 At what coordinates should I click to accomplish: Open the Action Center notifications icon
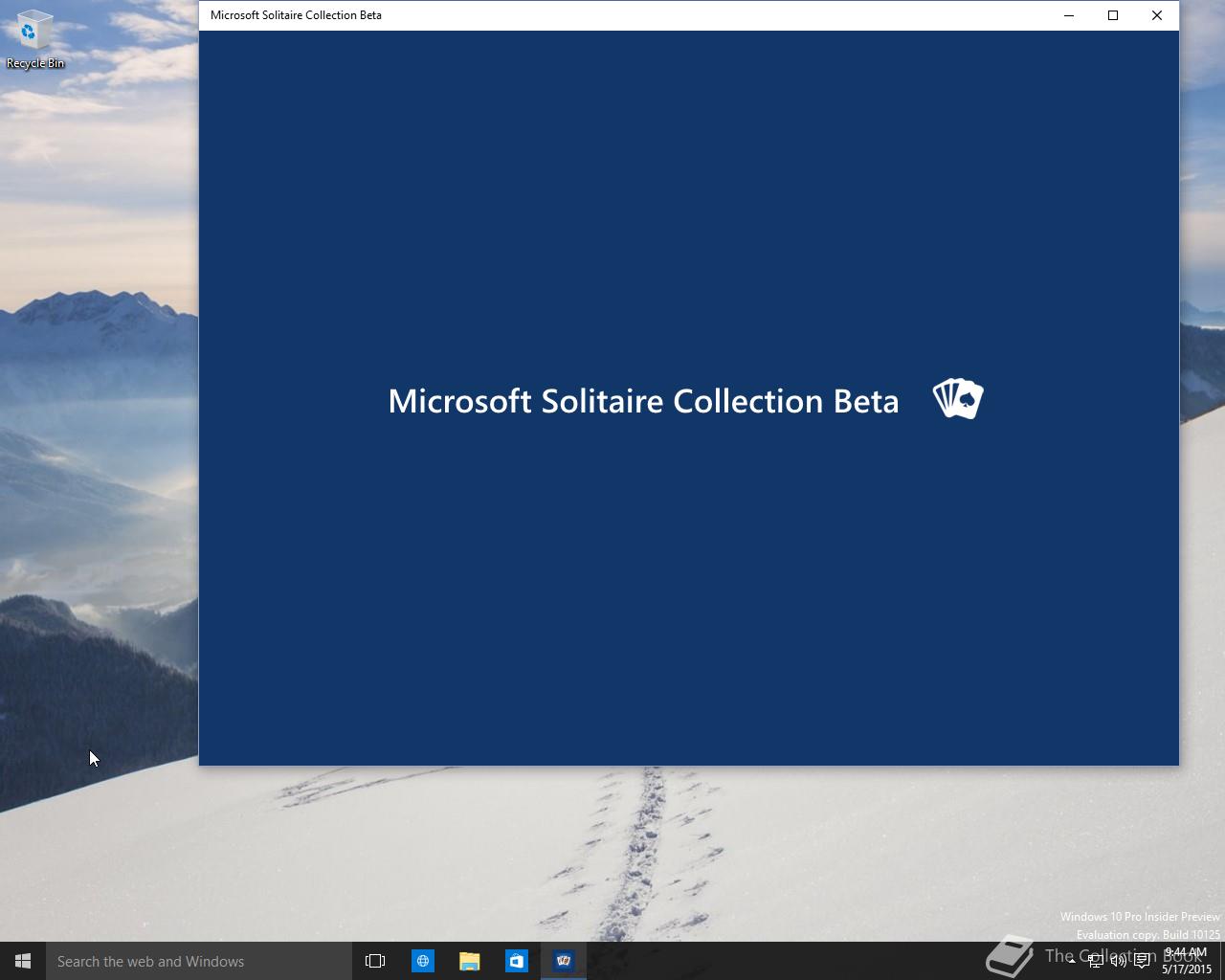click(1142, 961)
